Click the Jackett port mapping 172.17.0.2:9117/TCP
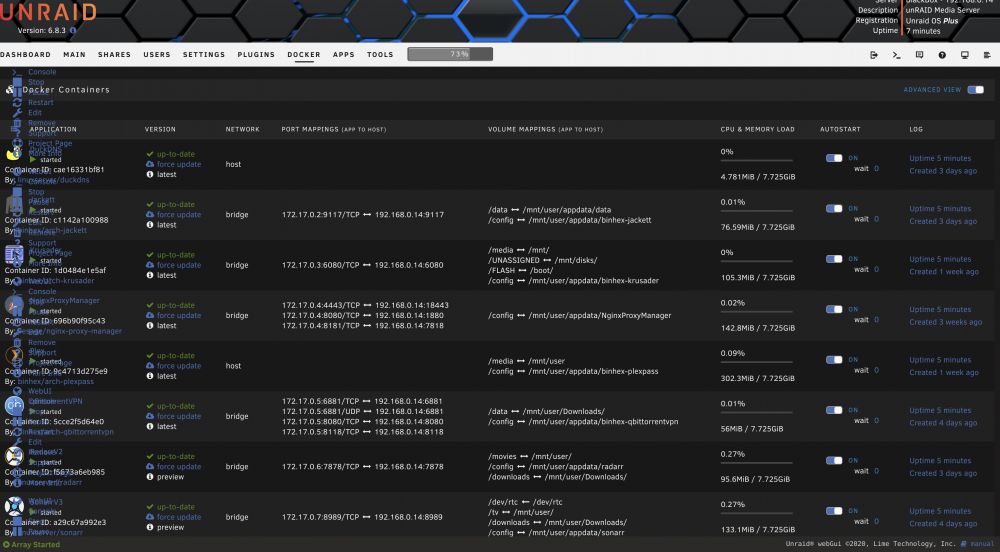The image size is (1000, 552). click(x=321, y=215)
